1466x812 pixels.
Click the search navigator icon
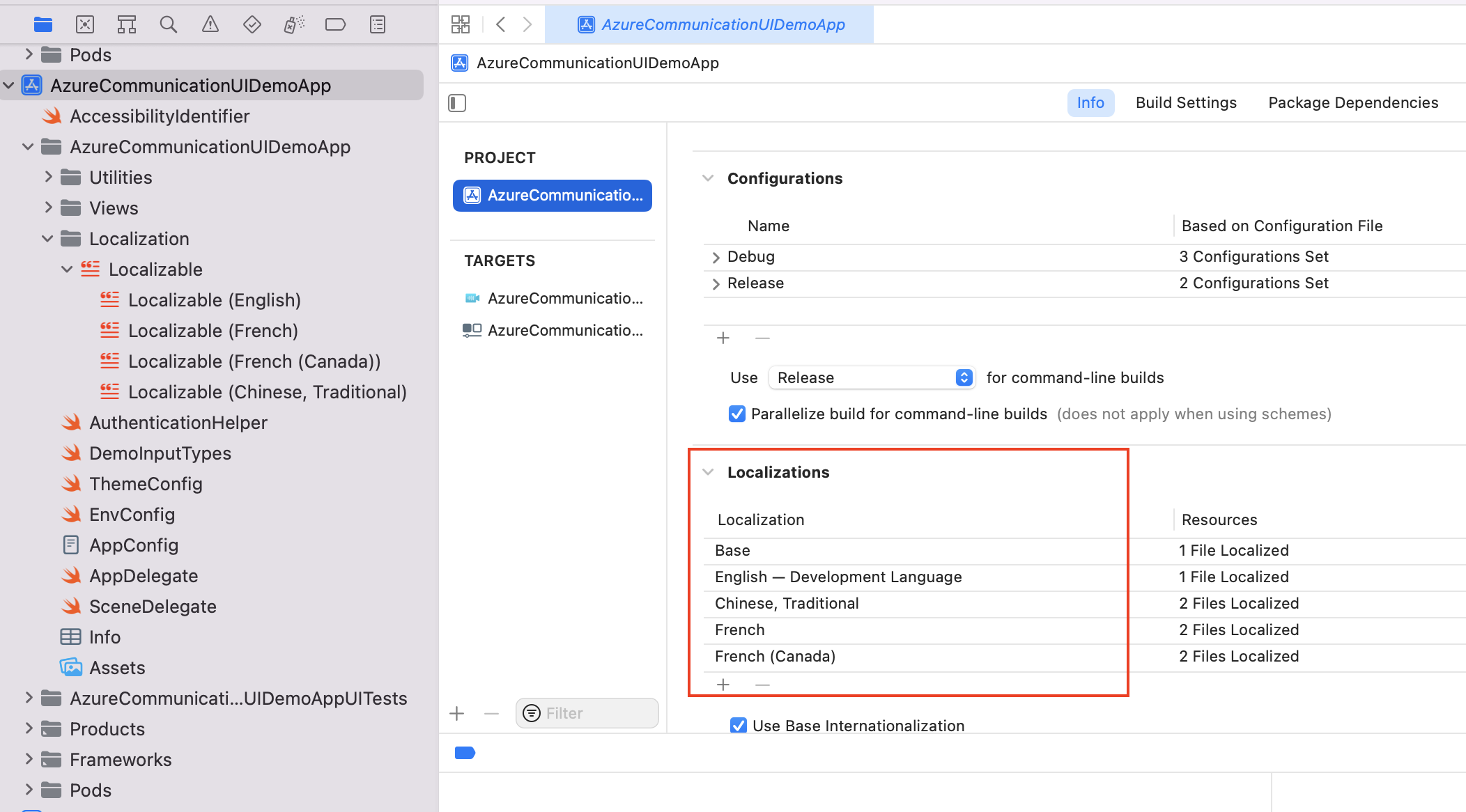168,24
